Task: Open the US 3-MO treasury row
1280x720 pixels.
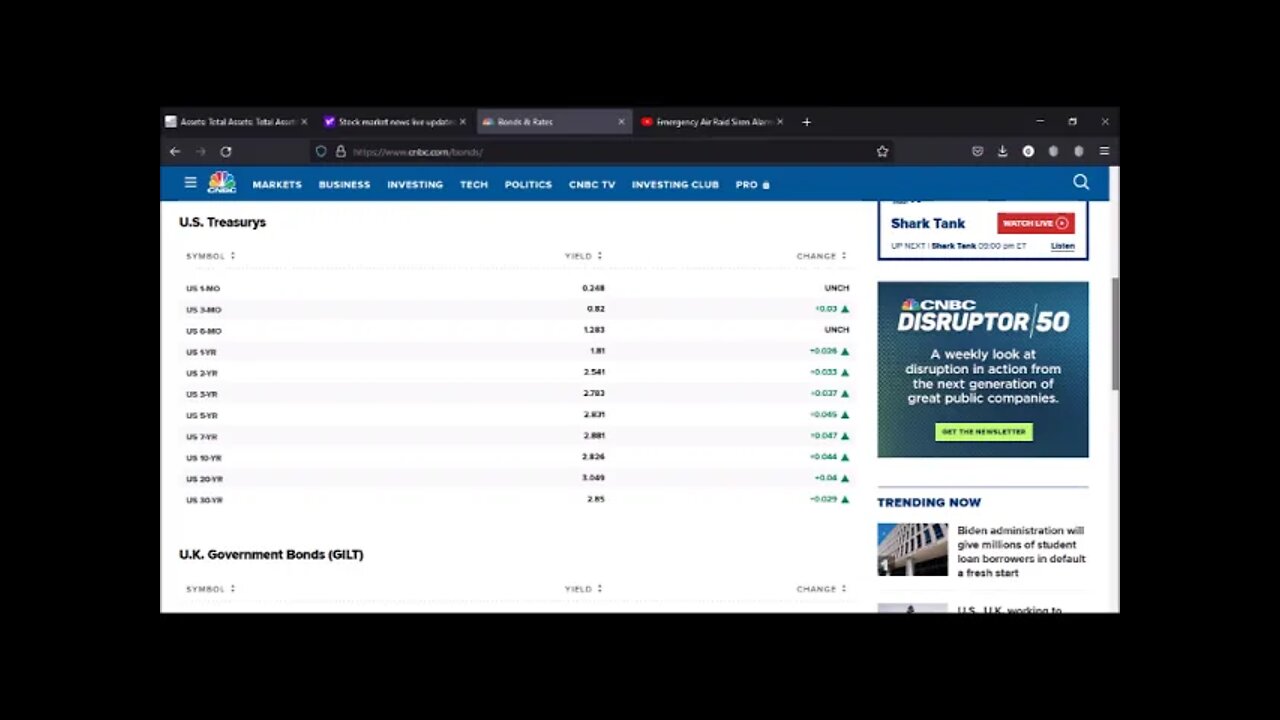Action: click(x=517, y=309)
